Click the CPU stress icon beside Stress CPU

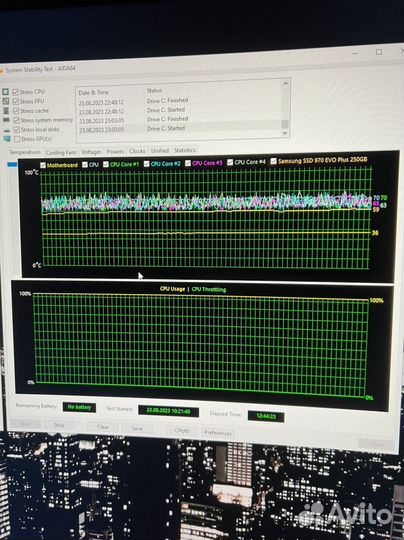pyautogui.click(x=6, y=92)
